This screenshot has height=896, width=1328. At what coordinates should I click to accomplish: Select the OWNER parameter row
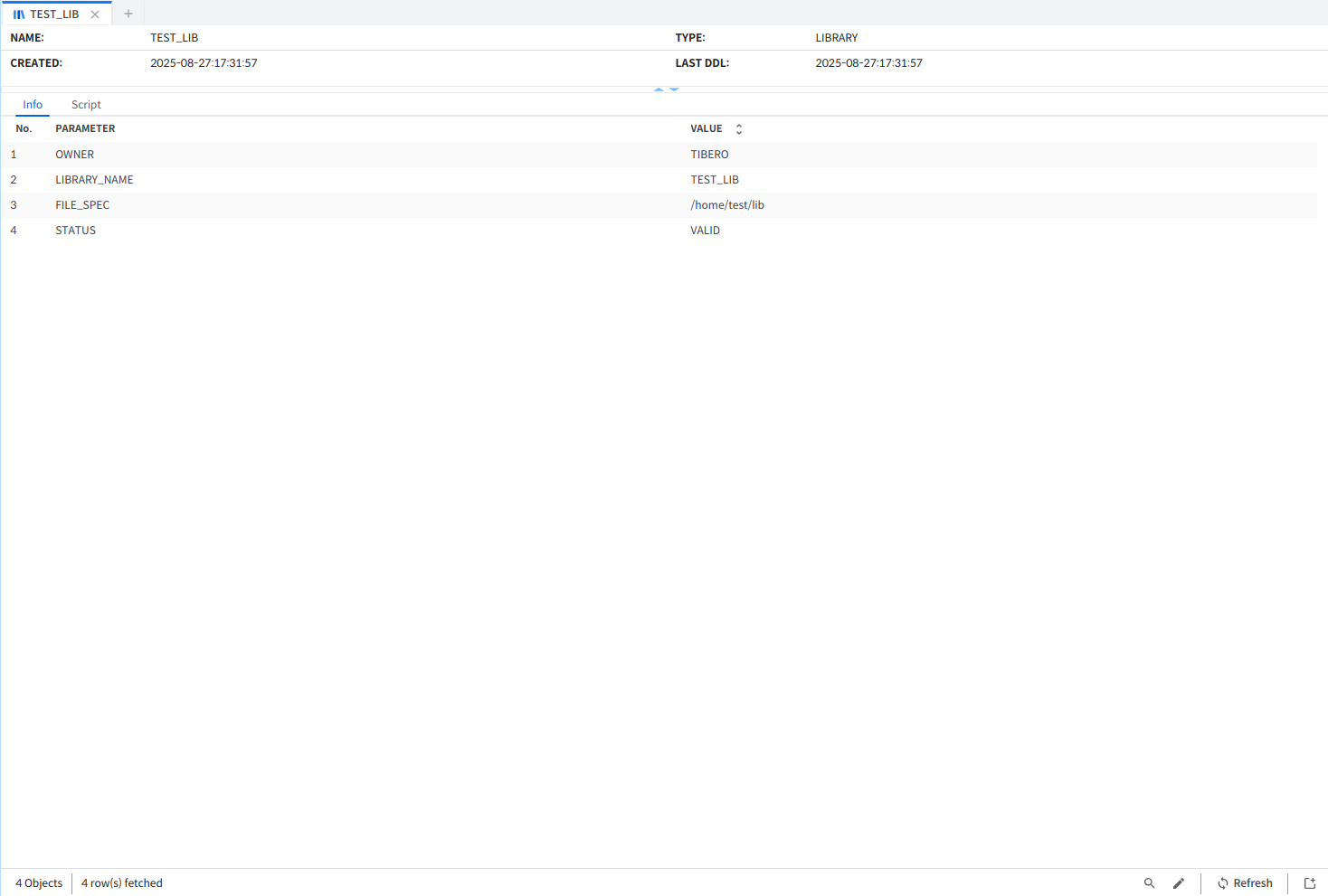[x=75, y=155]
